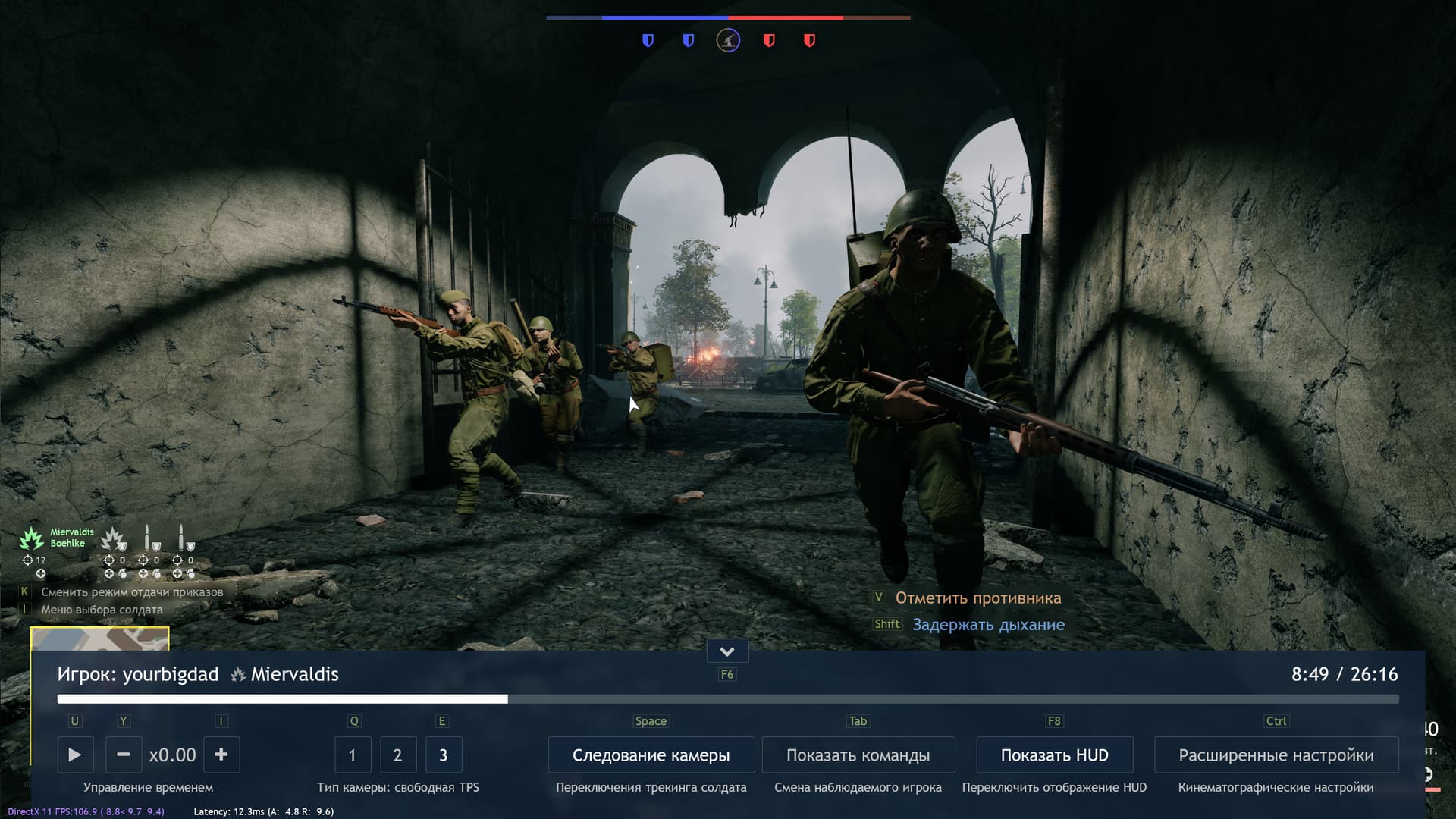1456x819 pixels.
Task: Click Следование камеры button
Action: tap(651, 755)
